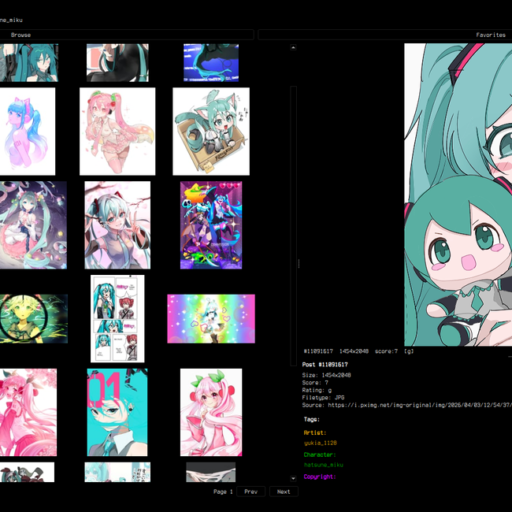
Task: Select the cyan "01" poster Miku thumbnail
Action: pos(117,412)
